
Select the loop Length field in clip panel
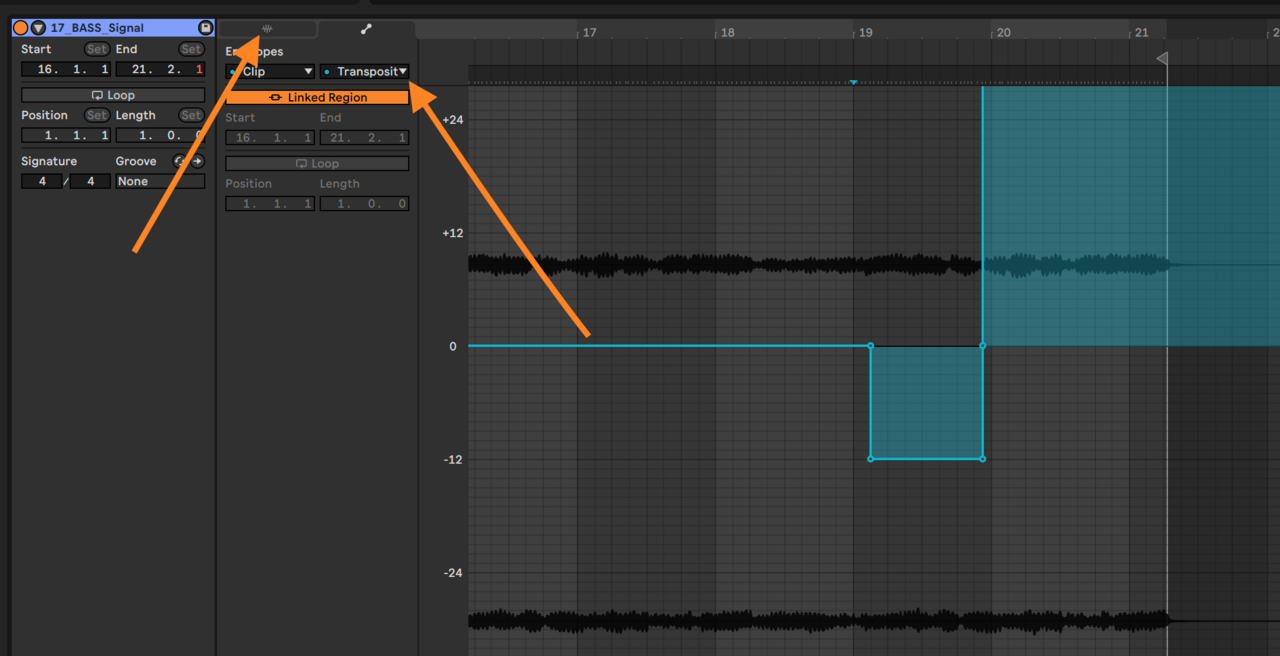point(160,135)
